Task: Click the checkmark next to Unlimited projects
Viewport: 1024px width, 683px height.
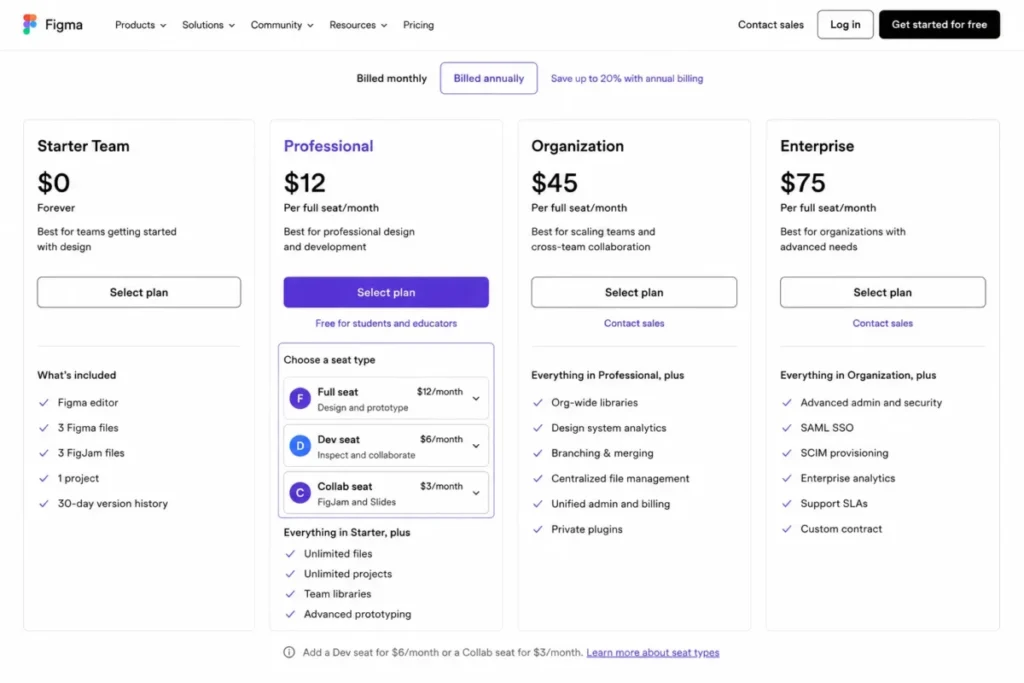Action: click(290, 574)
